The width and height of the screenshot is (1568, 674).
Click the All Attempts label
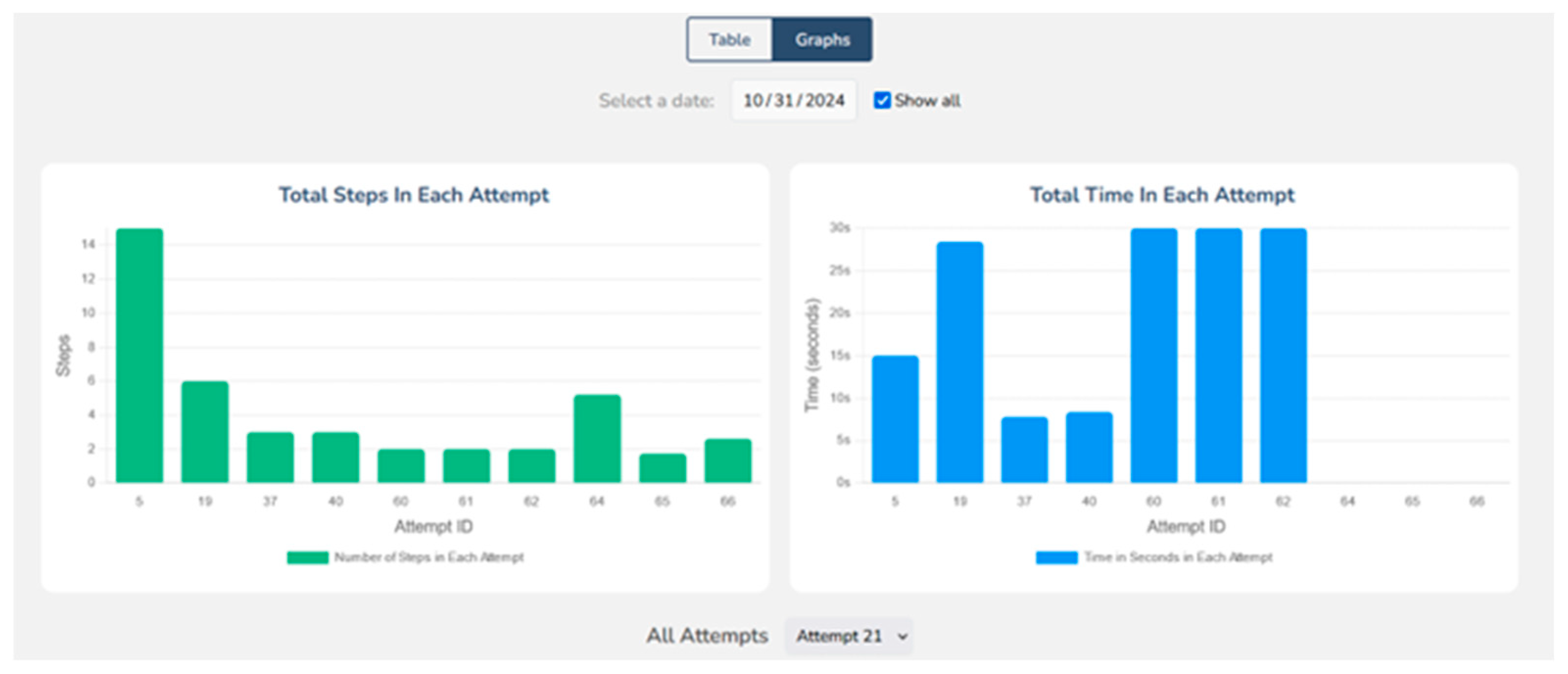707,636
